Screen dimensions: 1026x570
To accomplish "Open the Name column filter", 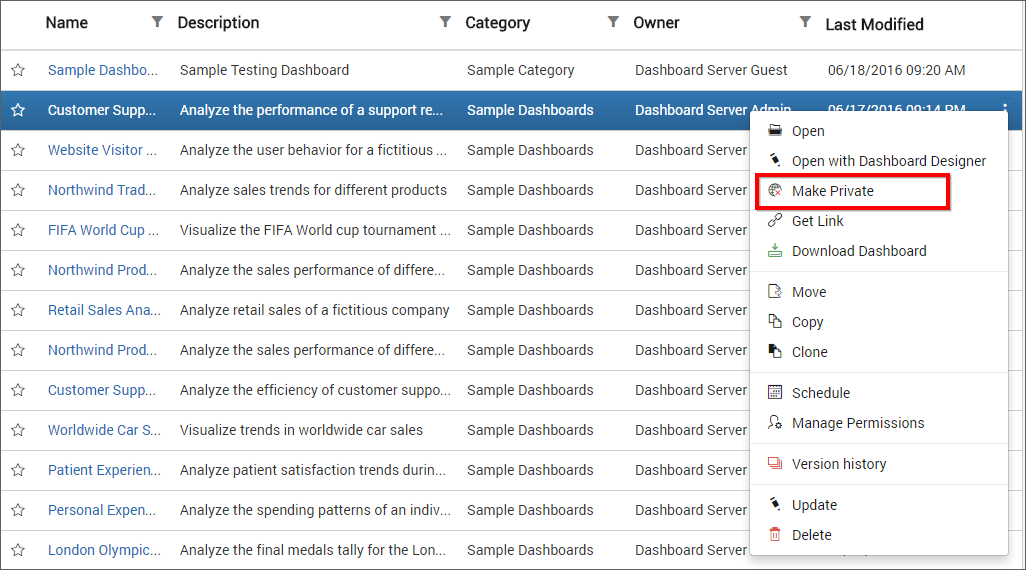I will pos(157,22).
